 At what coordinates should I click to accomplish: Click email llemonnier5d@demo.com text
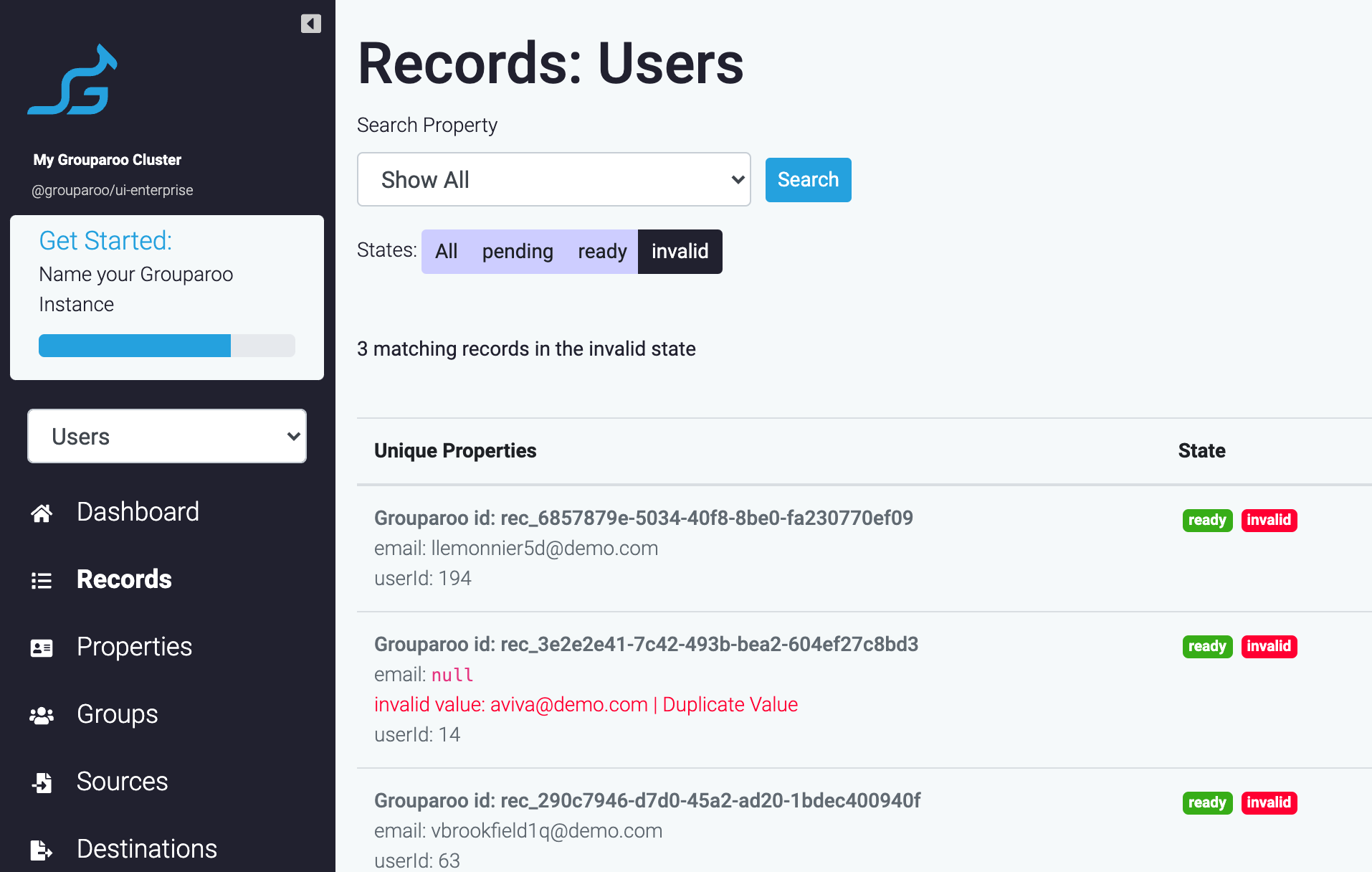coord(516,548)
